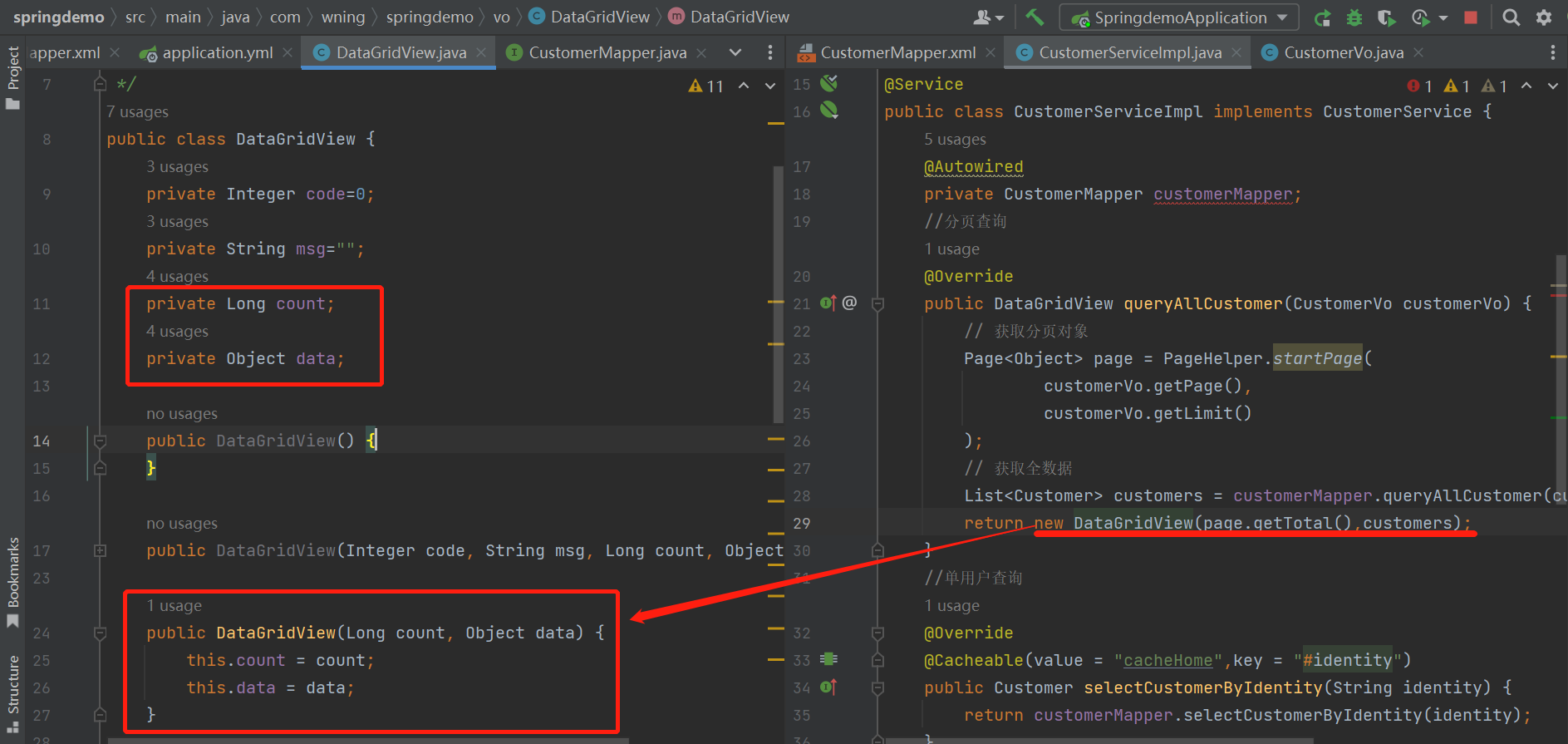Open left editor tab options menu
Image resolution: width=1568 pixels, height=744 pixels.
(770, 52)
